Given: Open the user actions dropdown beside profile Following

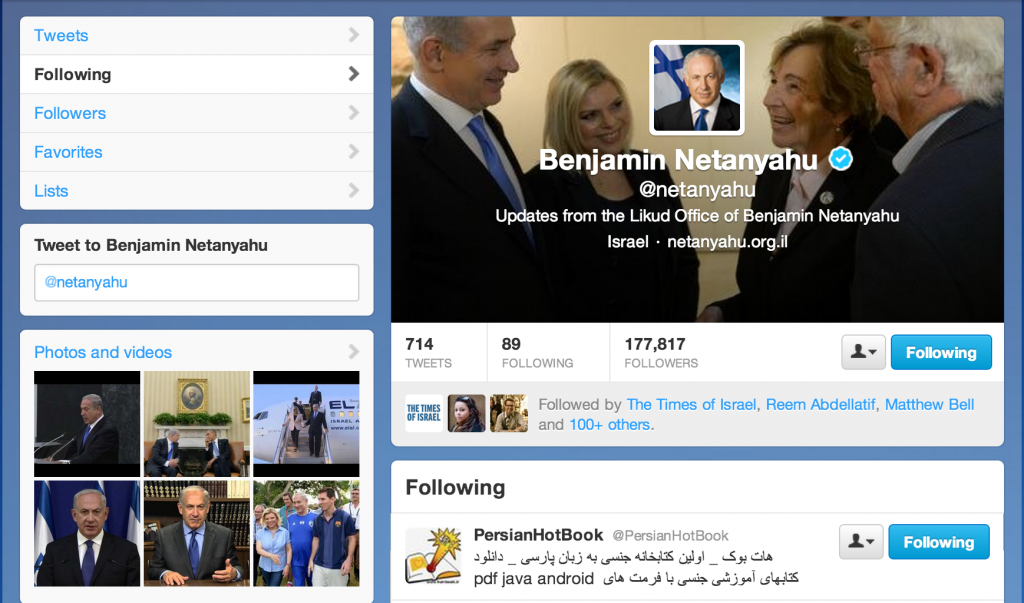Looking at the screenshot, I should (x=863, y=353).
